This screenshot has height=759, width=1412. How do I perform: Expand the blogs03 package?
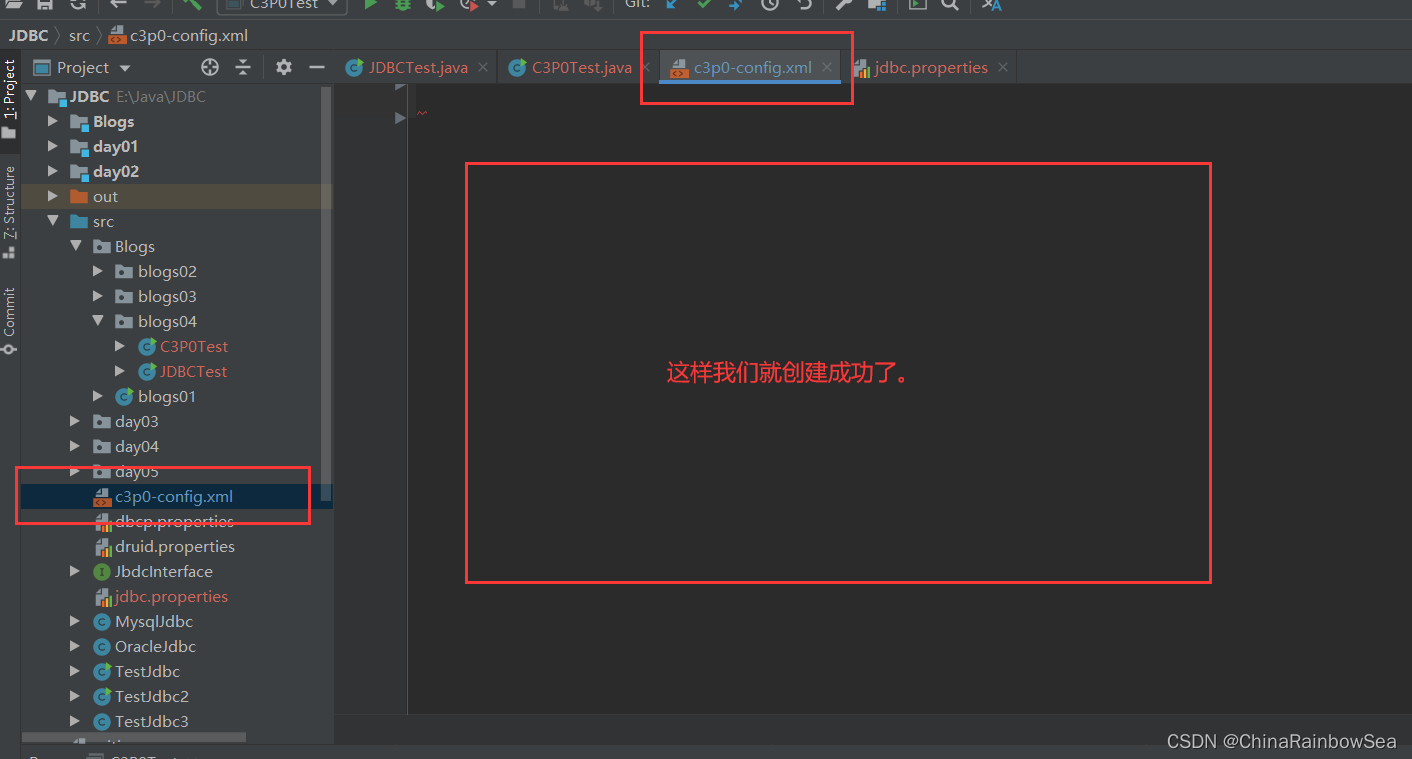(x=98, y=296)
